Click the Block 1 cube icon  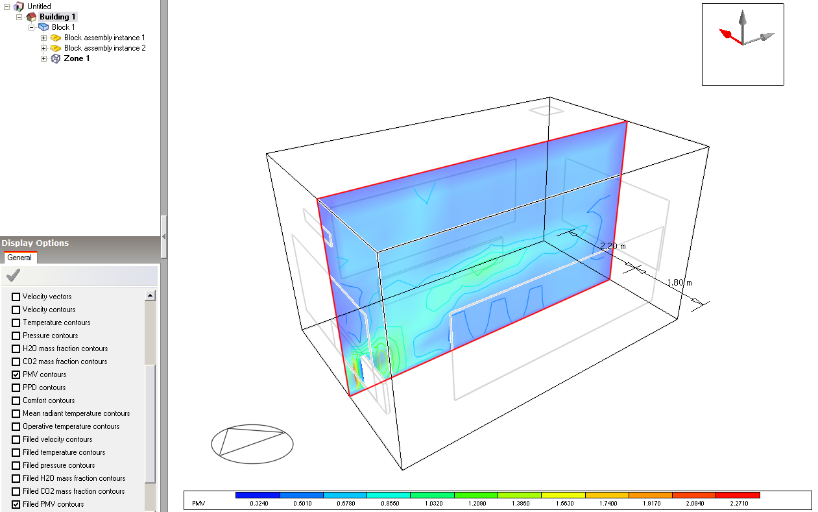pos(43,27)
